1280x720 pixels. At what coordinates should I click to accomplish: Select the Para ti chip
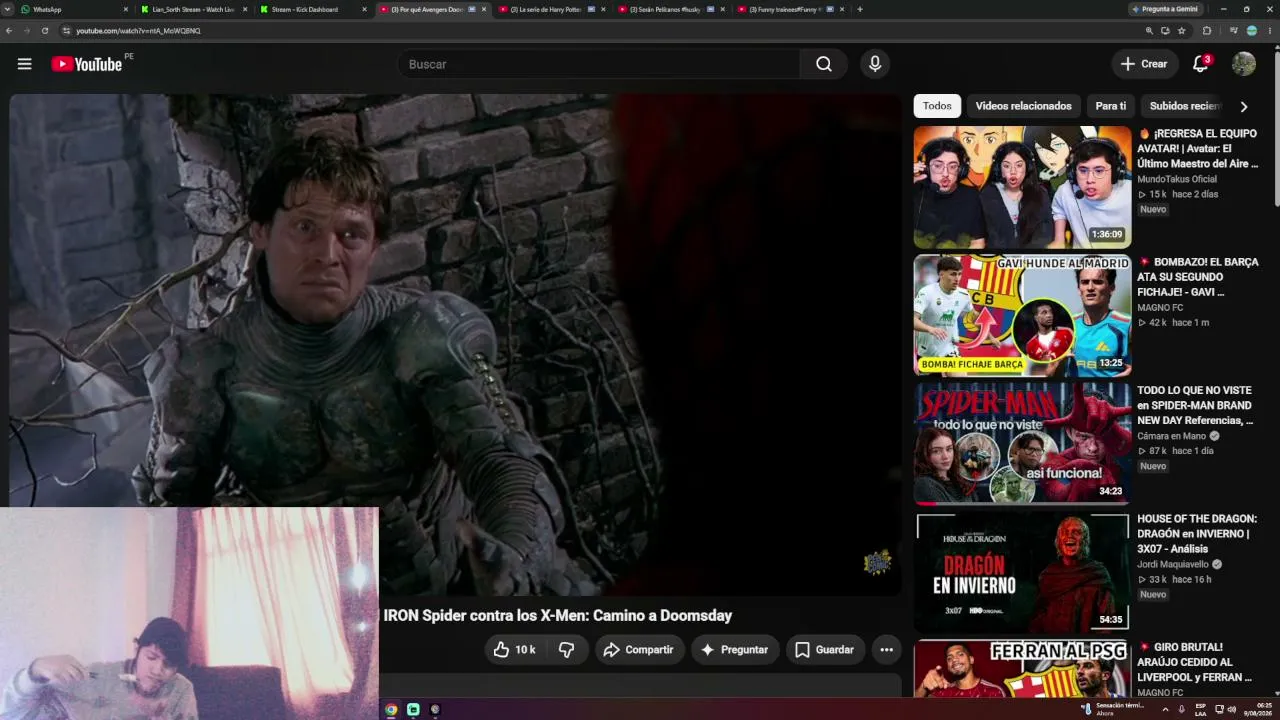coord(1110,106)
